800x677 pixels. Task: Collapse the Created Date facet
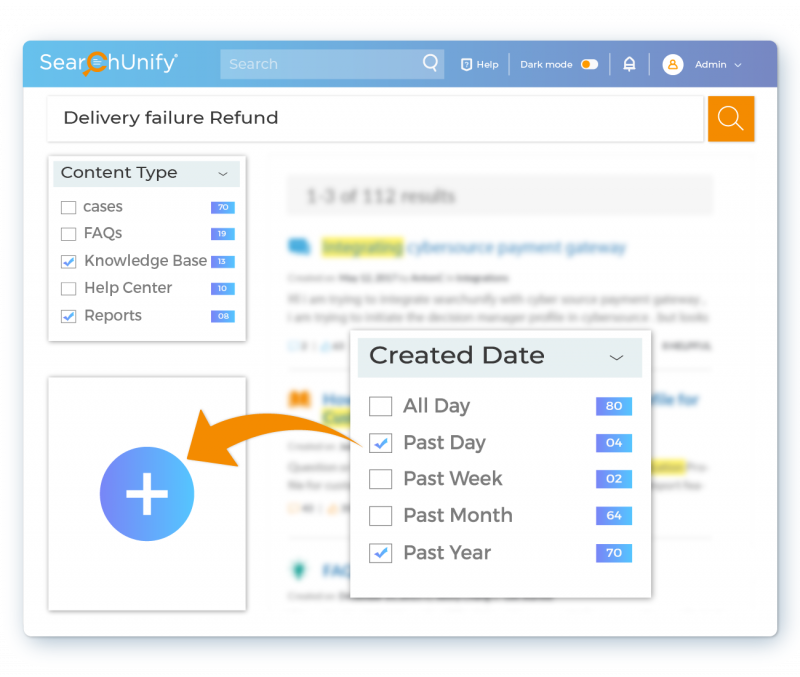click(616, 358)
